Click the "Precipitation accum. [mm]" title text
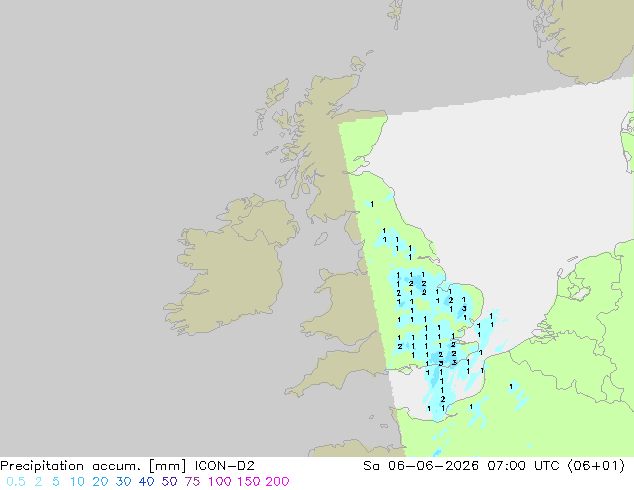634x490 pixels. (93, 466)
